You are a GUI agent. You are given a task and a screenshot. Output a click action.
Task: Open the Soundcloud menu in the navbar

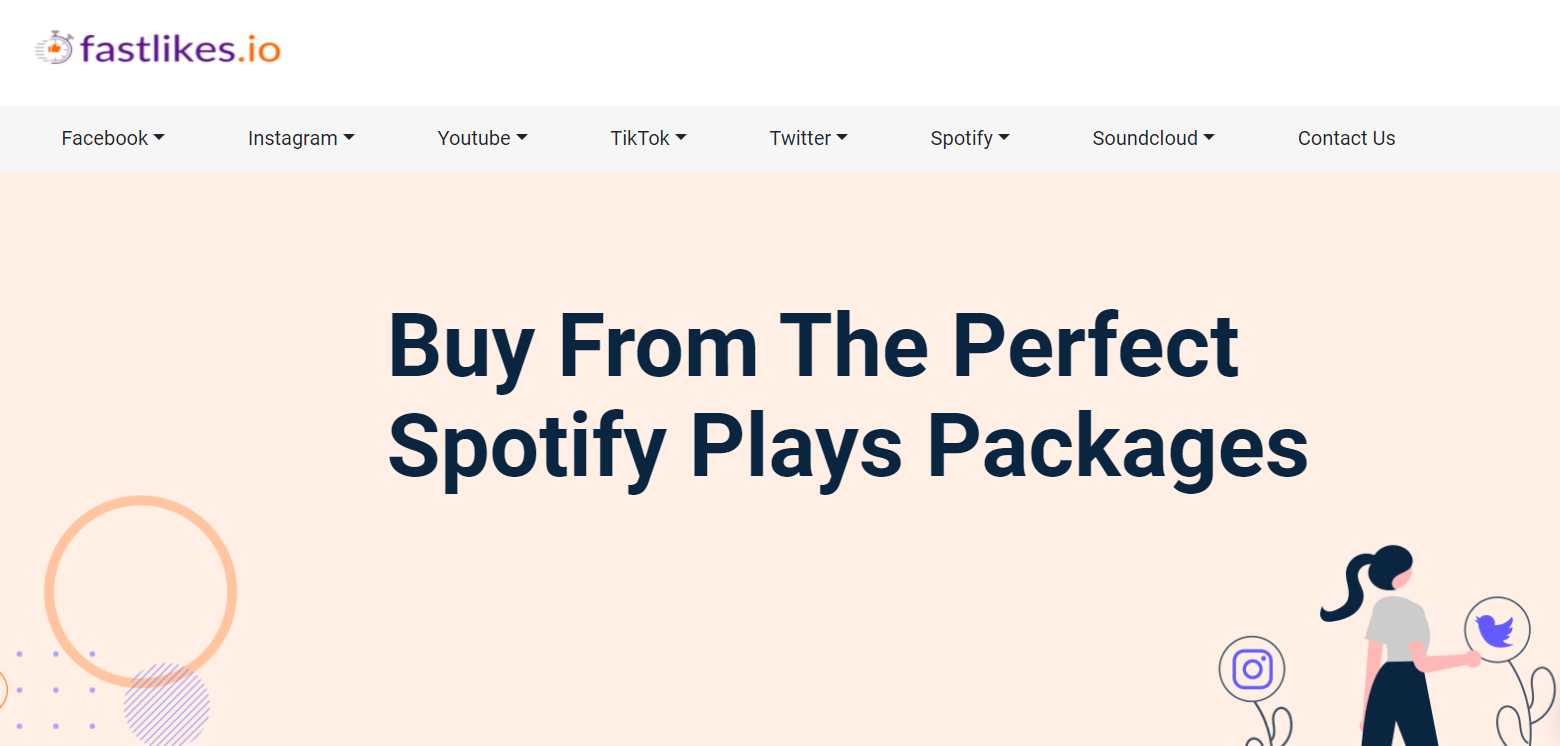coord(1152,138)
